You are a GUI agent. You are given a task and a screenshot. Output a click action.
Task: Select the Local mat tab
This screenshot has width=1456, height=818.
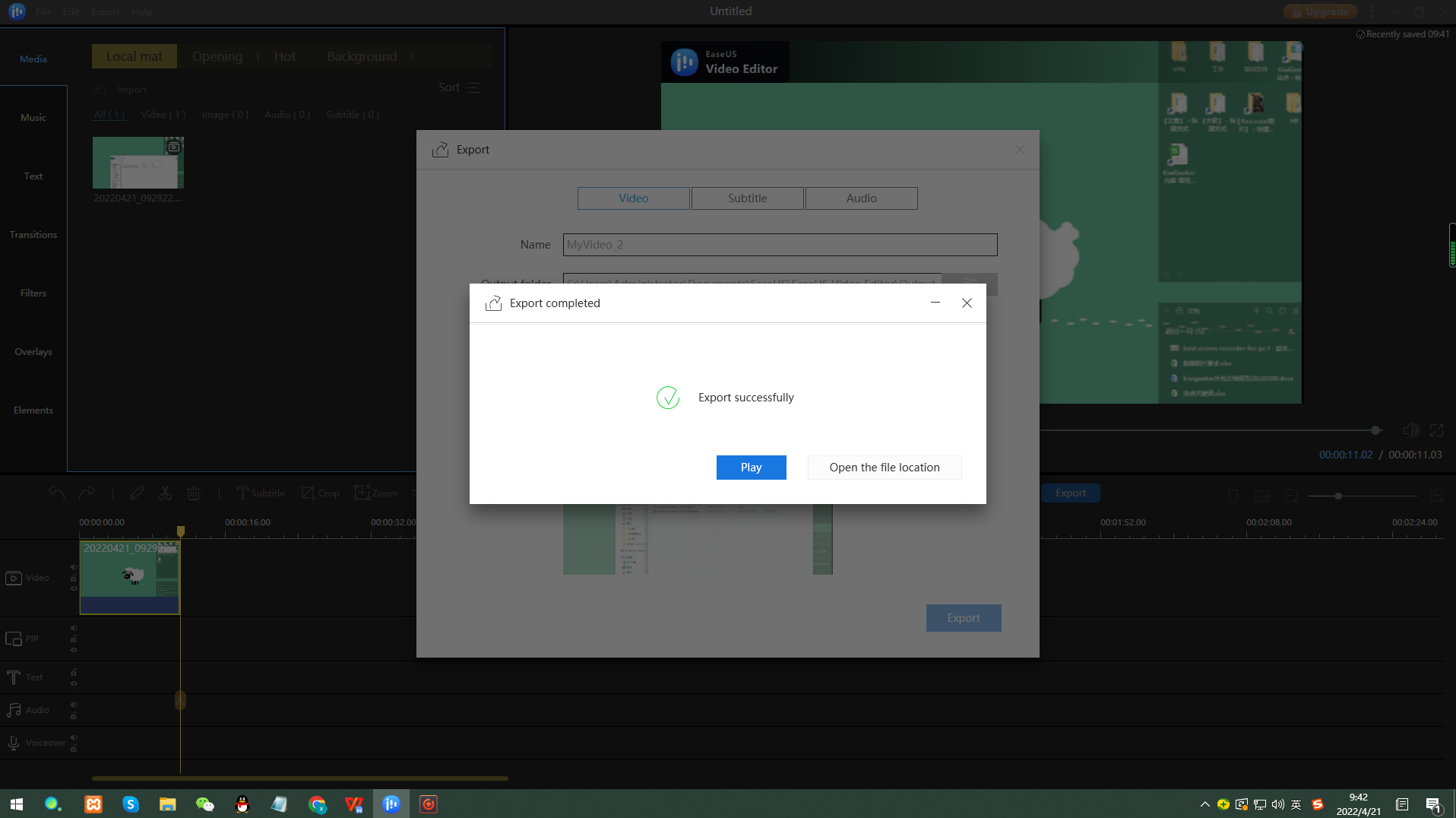coord(135,56)
